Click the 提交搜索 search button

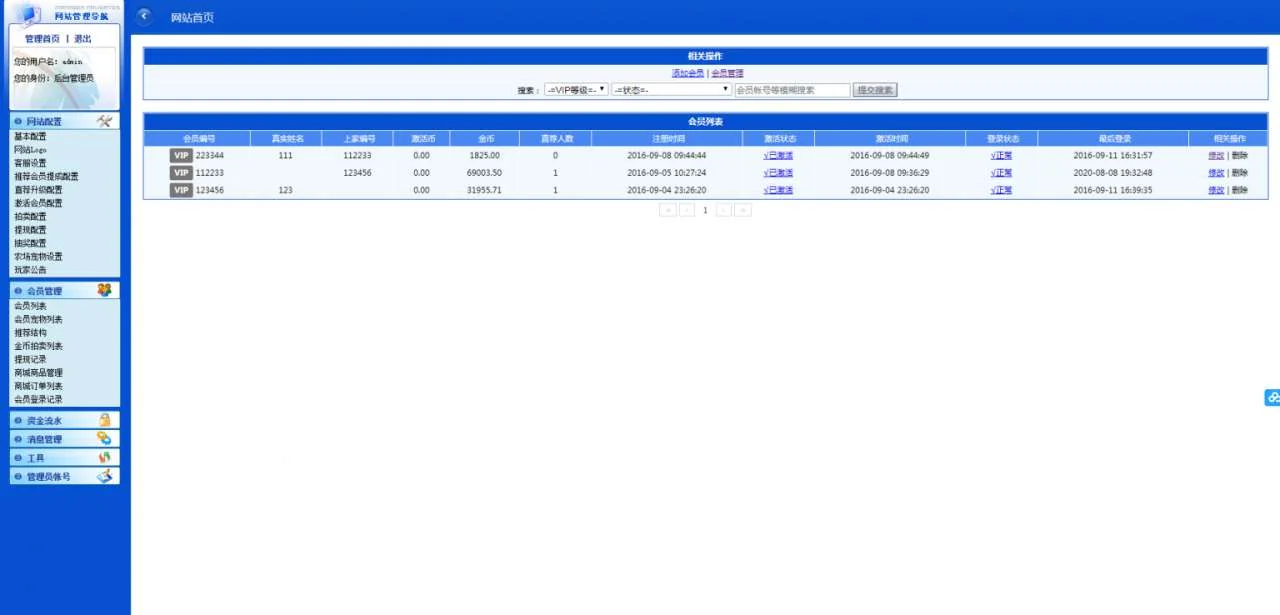pos(875,90)
